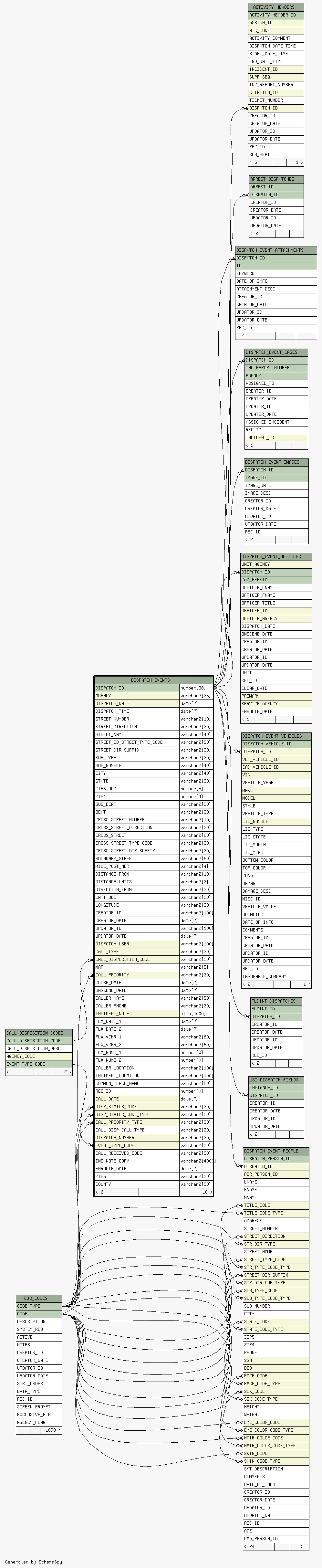The width and height of the screenshot is (322, 1568).
Task: Select the SUPP_SEQ column row
Action: click(276, 77)
